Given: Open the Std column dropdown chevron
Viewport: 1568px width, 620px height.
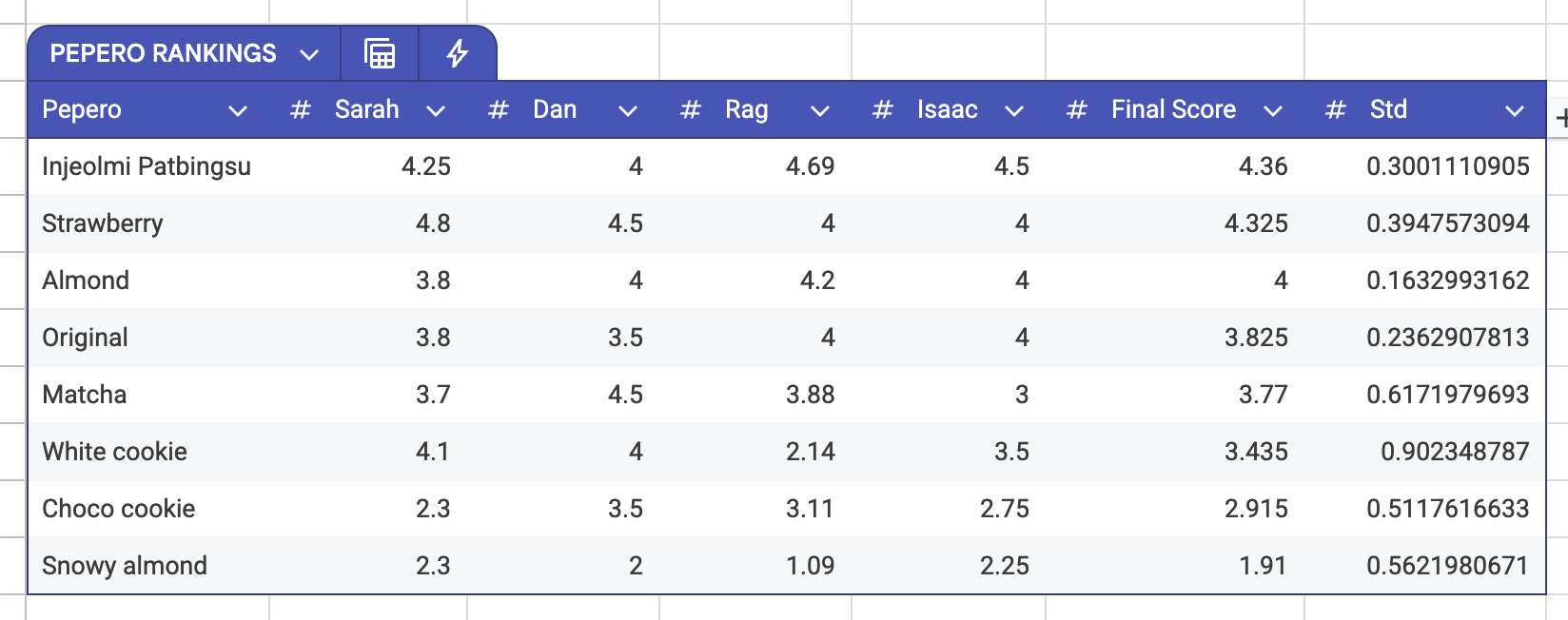Looking at the screenshot, I should (1515, 111).
